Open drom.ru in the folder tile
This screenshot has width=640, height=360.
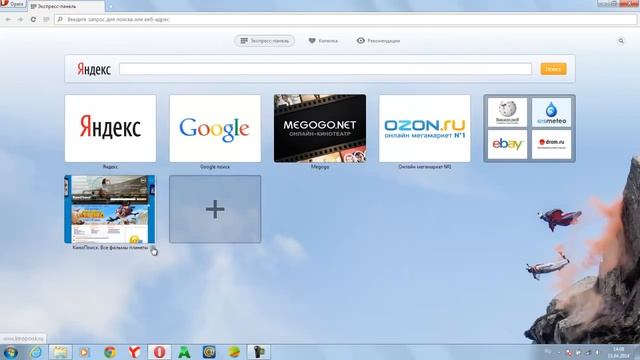551,144
